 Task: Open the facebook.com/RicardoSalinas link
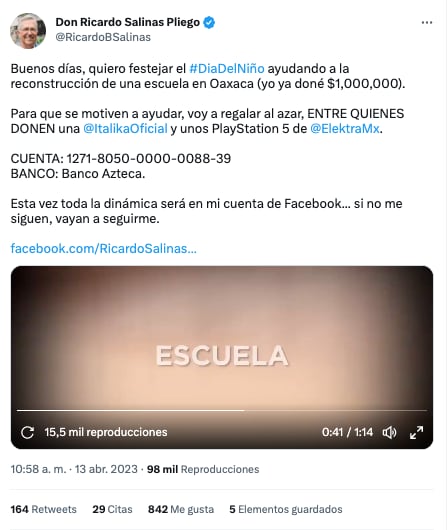(103, 248)
